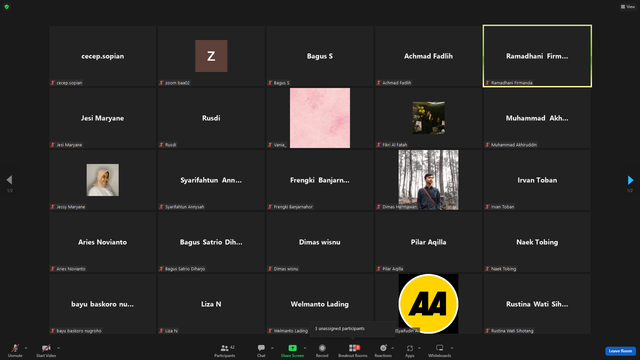Select the Liza N tile
The height and width of the screenshot is (360, 640).
pyautogui.click(x=211, y=304)
